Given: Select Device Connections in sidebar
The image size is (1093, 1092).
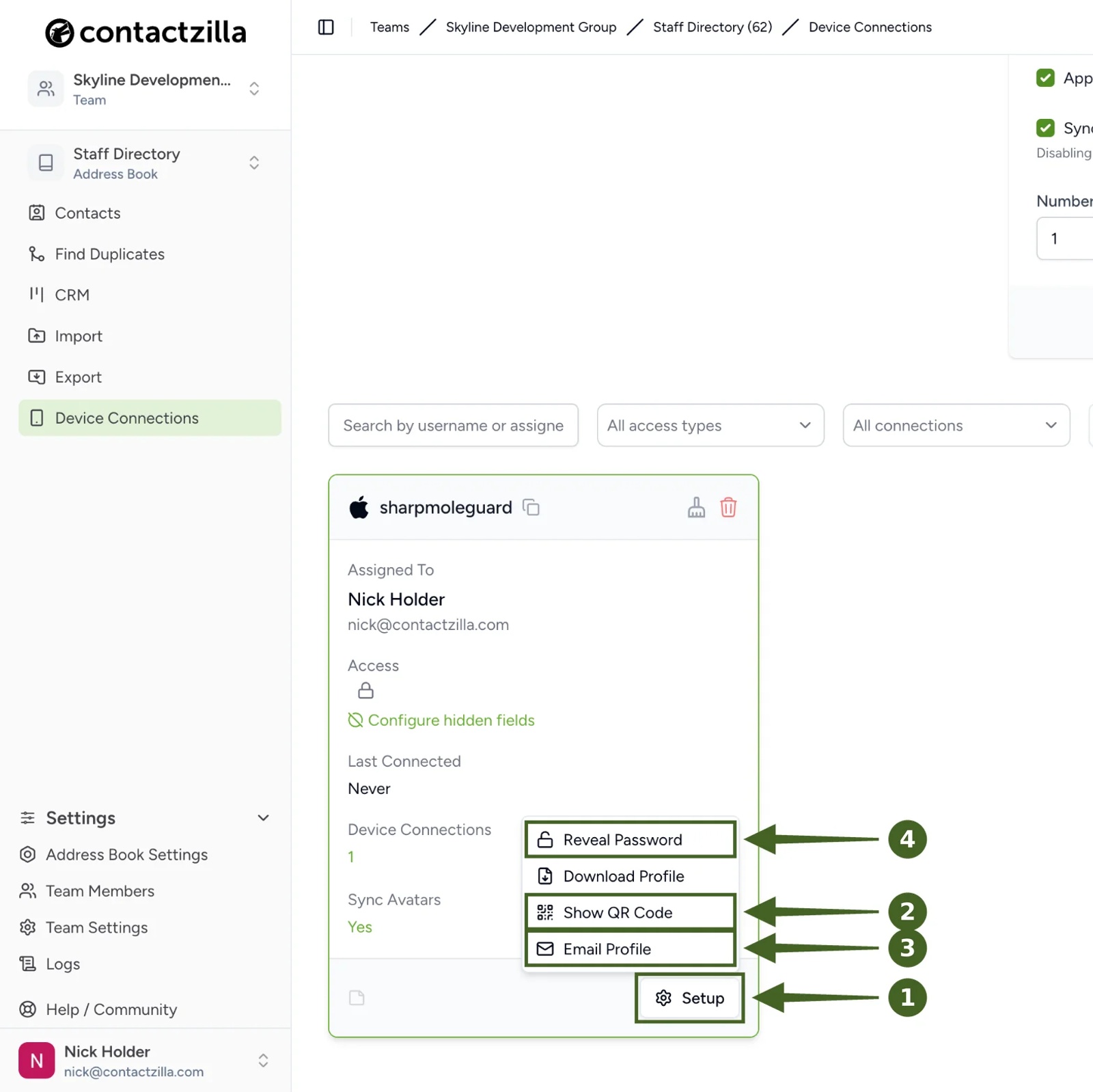Looking at the screenshot, I should [x=150, y=418].
